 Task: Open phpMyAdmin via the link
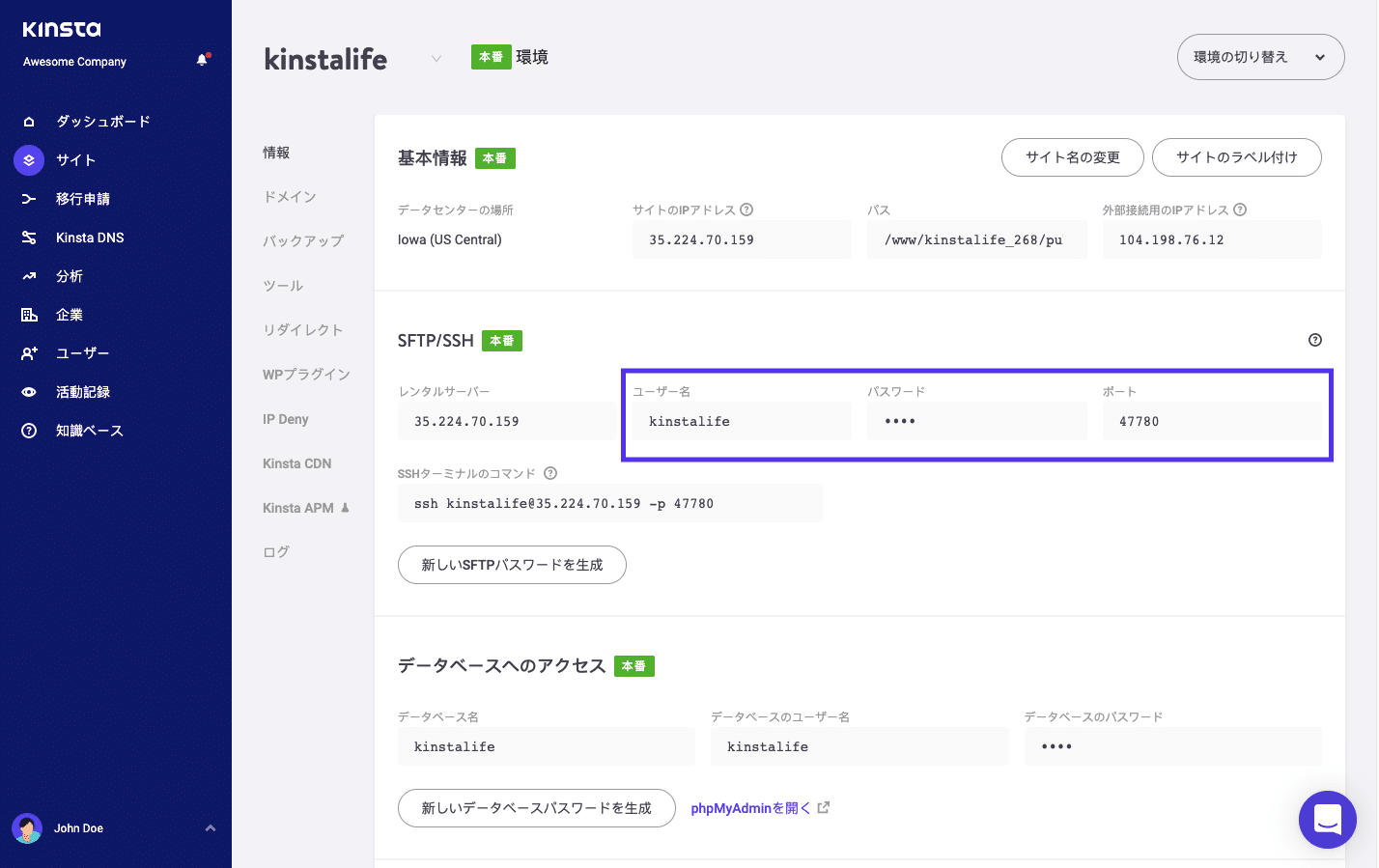click(755, 807)
